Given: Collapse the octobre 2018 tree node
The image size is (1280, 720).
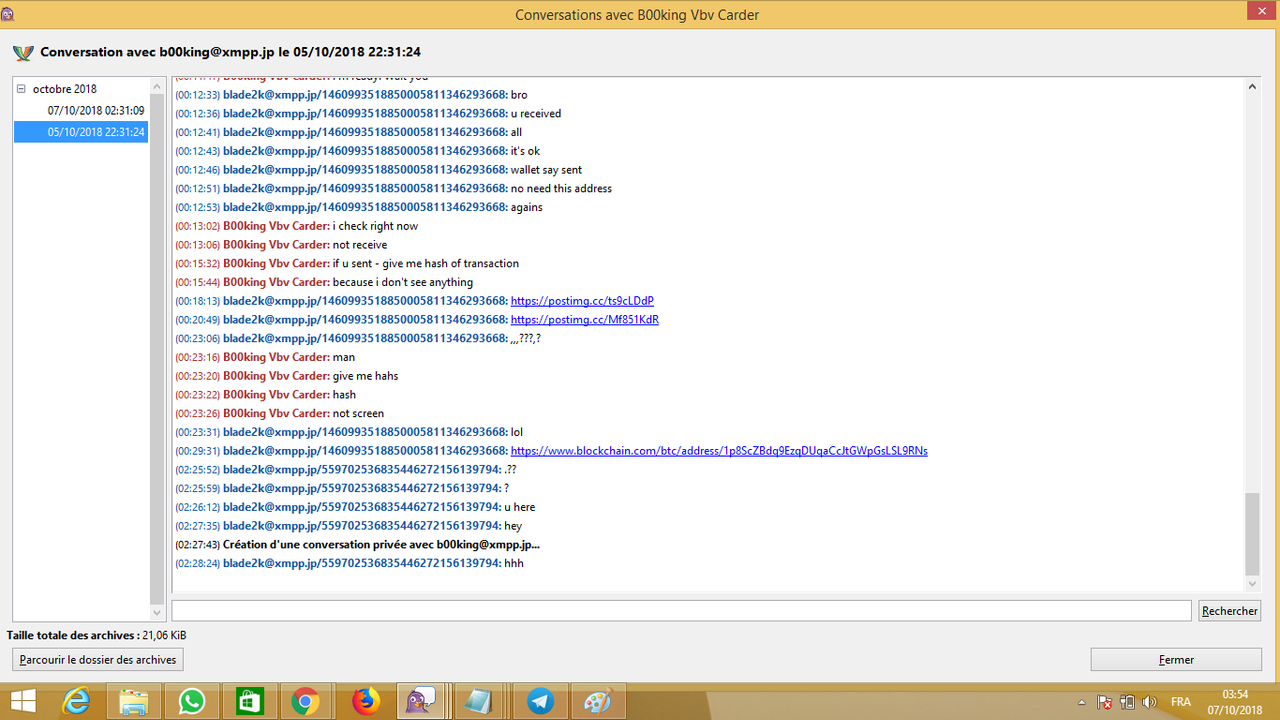Looking at the screenshot, I should click(x=21, y=89).
